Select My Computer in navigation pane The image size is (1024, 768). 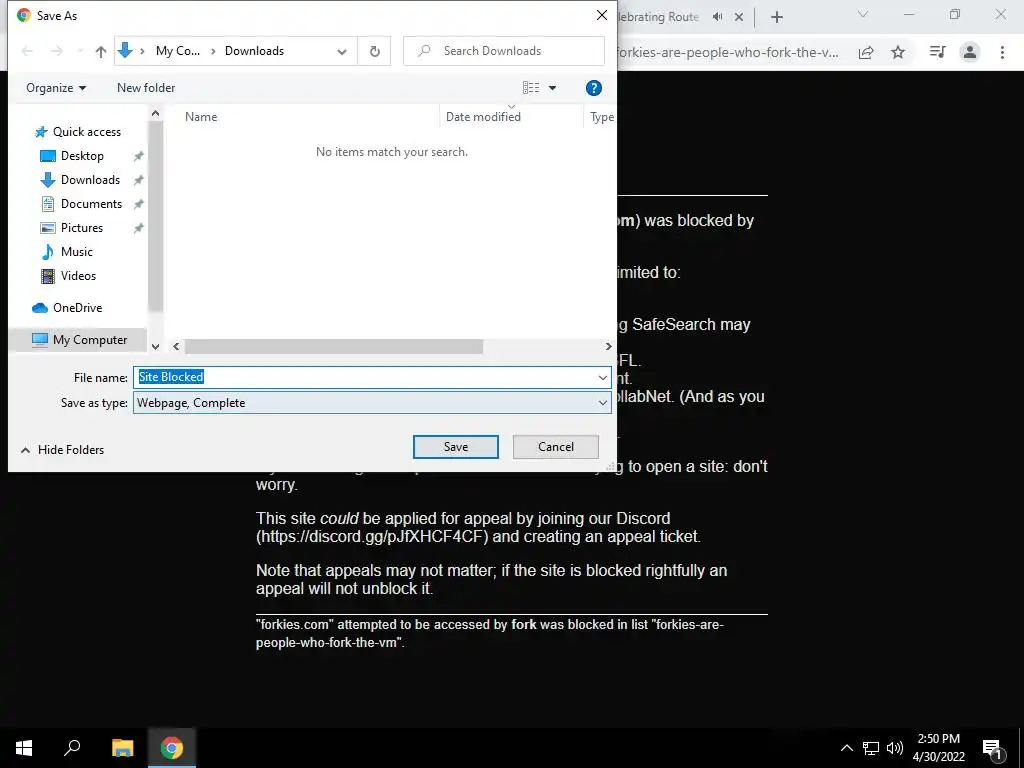(x=89, y=340)
